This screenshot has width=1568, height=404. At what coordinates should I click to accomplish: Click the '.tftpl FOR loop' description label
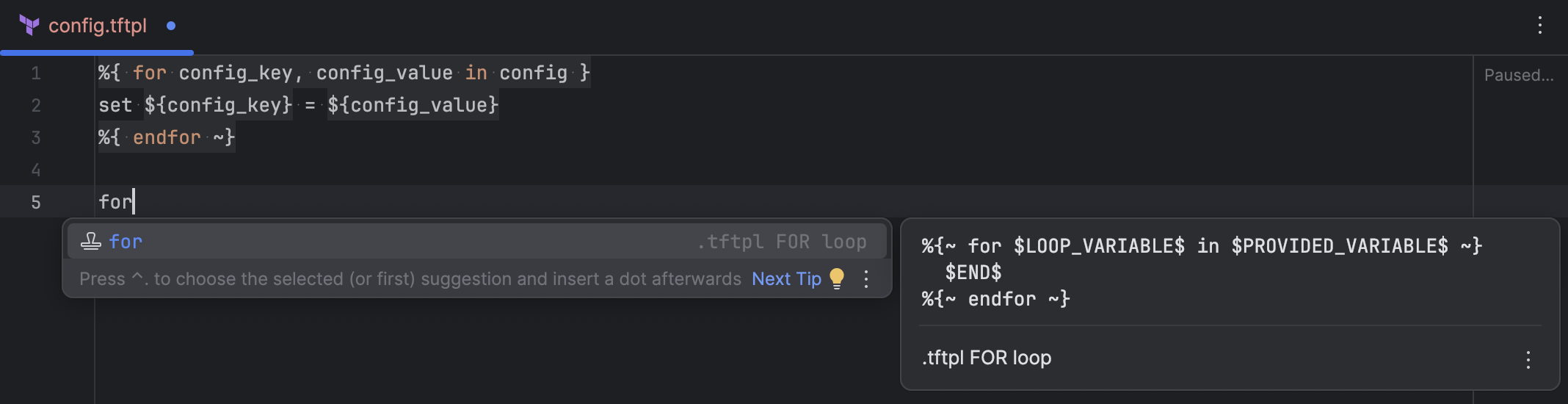987,358
